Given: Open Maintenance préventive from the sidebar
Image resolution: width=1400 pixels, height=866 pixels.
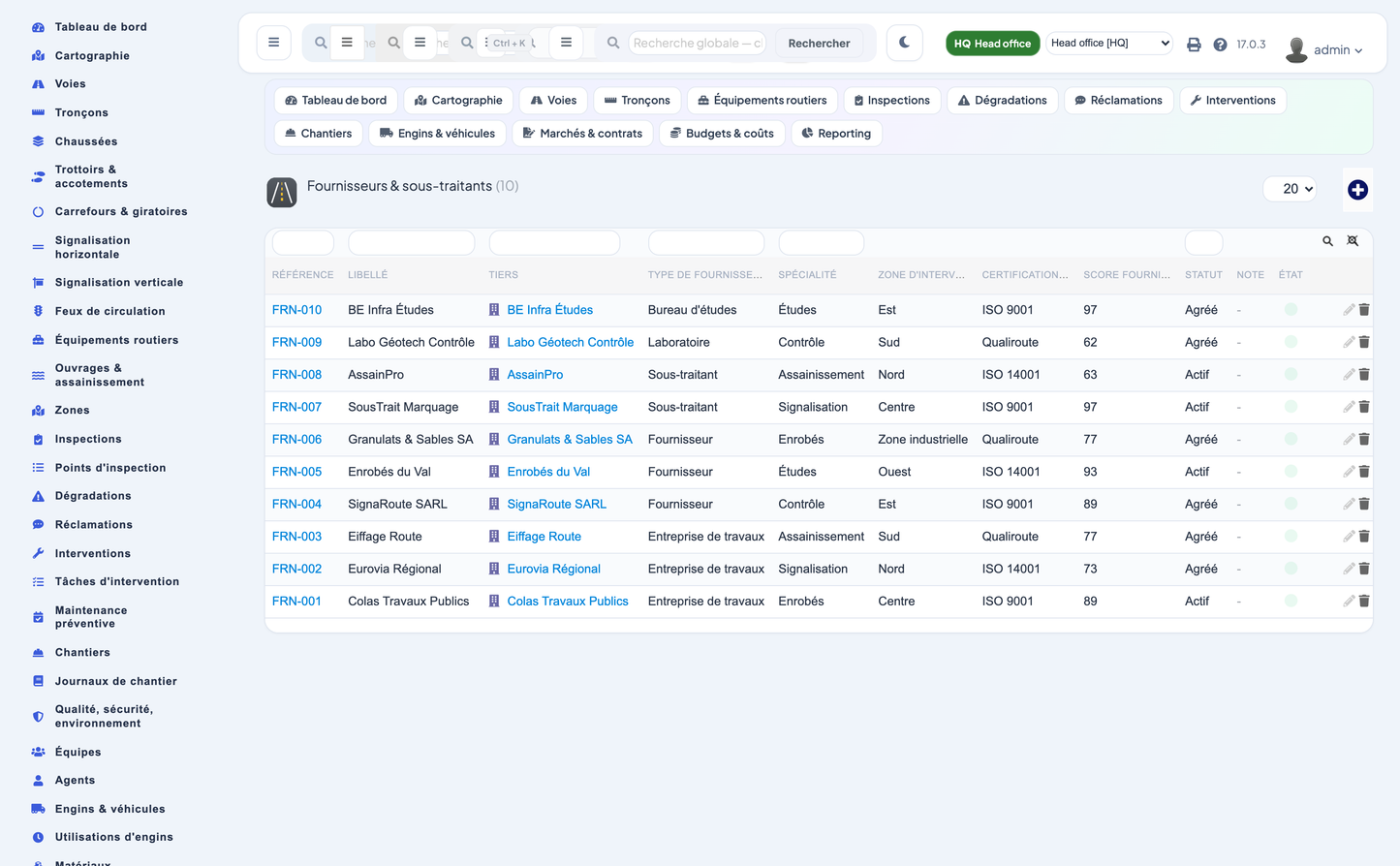Looking at the screenshot, I should [91, 617].
